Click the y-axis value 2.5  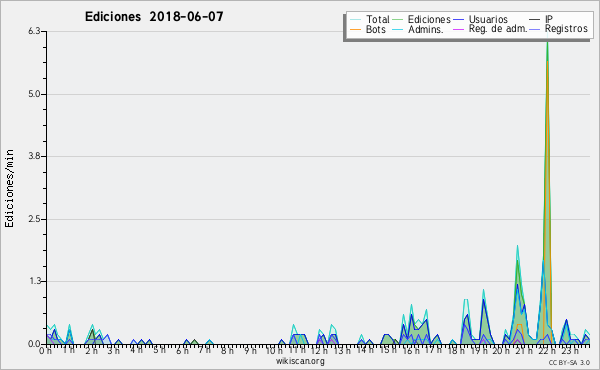coord(34,219)
